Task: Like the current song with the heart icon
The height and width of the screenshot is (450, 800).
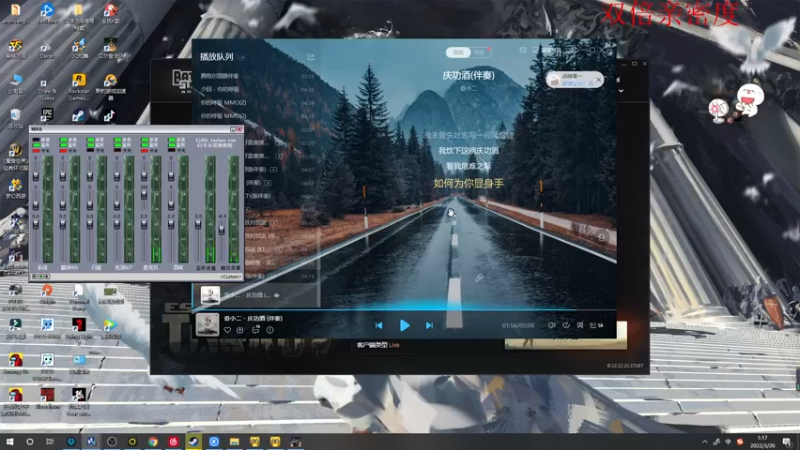Action: [228, 330]
